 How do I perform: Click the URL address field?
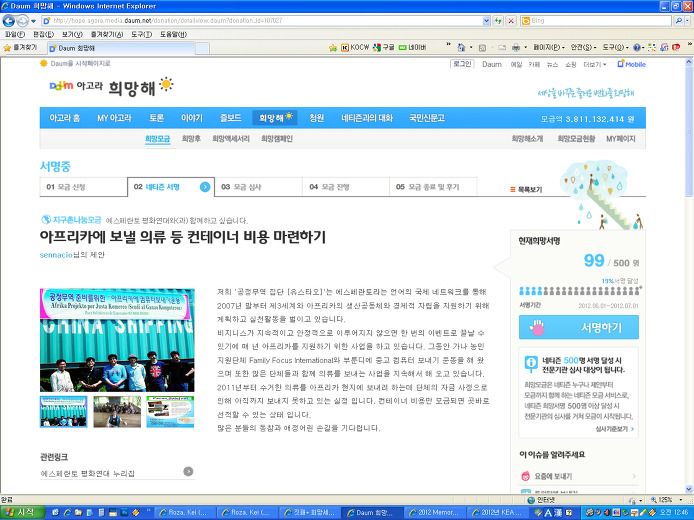tap(266, 20)
